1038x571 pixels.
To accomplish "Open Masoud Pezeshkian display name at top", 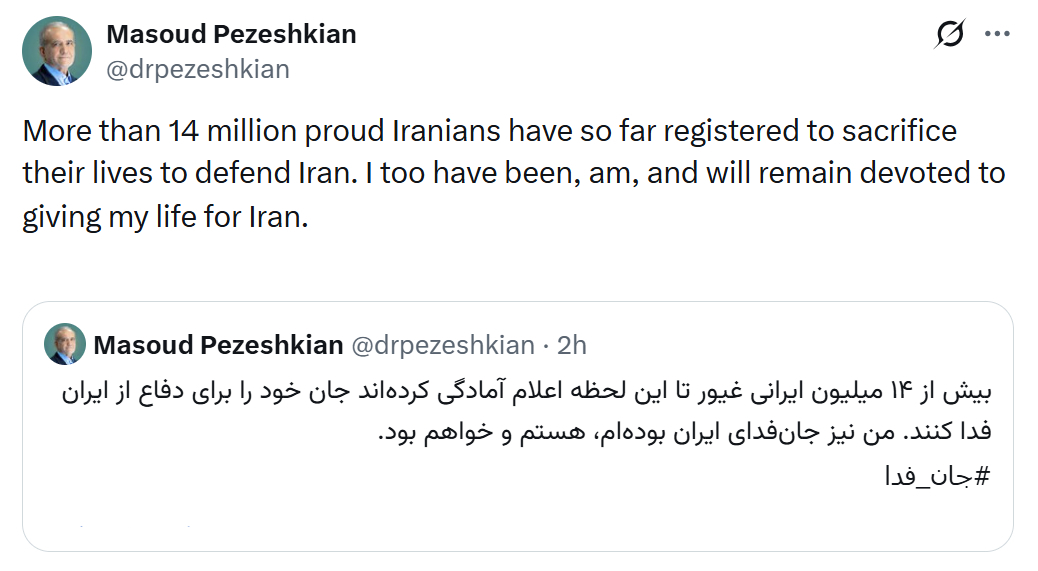I will pyautogui.click(x=231, y=34).
